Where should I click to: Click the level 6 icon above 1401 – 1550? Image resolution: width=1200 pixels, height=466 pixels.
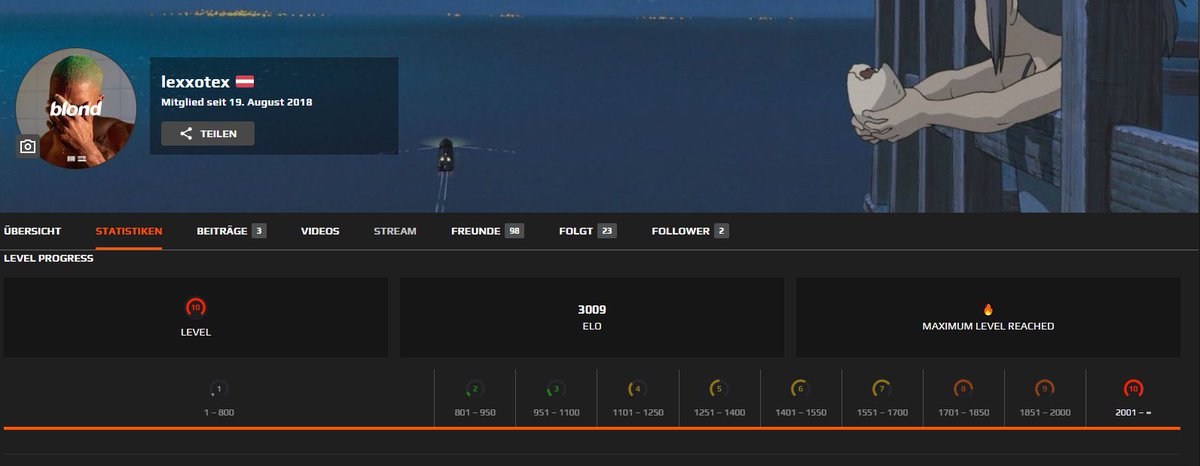(x=800, y=389)
